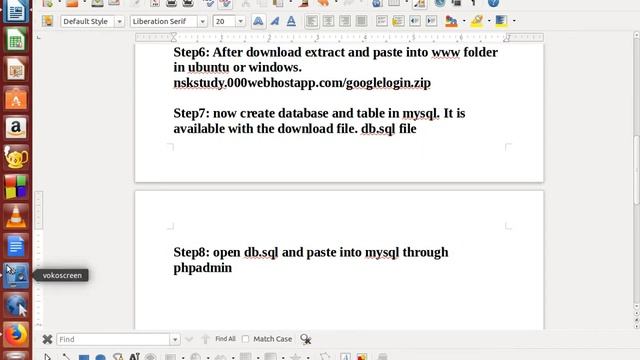Click the word 'ubuntu' in Step6
This screenshot has width=640, height=360.
pyautogui.click(x=209, y=67)
